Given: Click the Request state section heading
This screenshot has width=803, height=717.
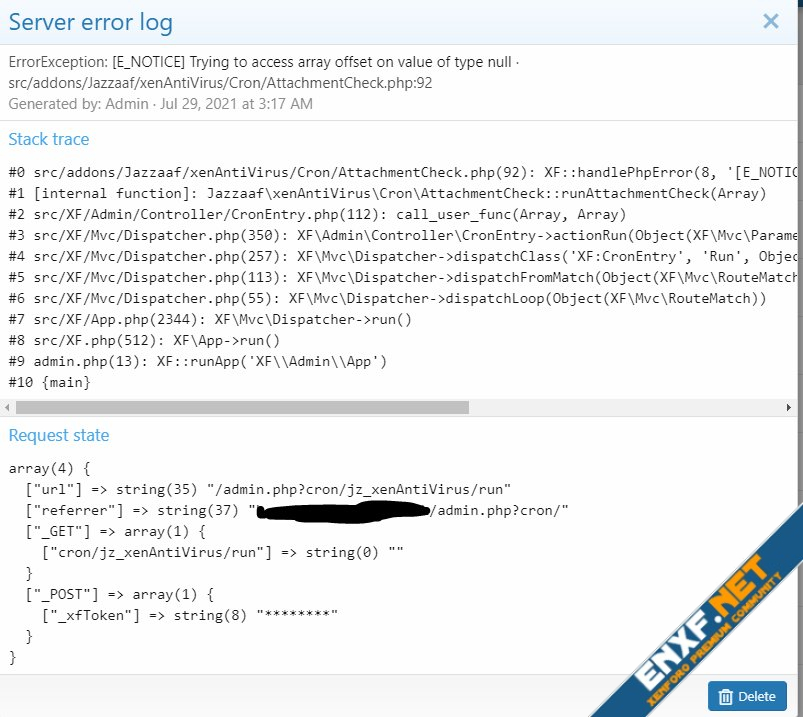Looking at the screenshot, I should tap(58, 435).
